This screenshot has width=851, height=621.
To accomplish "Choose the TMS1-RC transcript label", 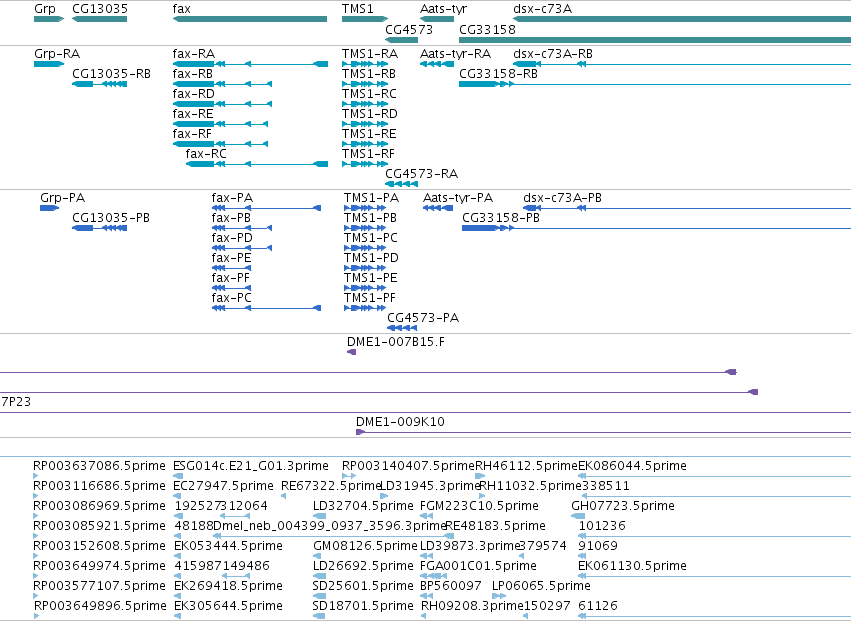I will click(369, 94).
